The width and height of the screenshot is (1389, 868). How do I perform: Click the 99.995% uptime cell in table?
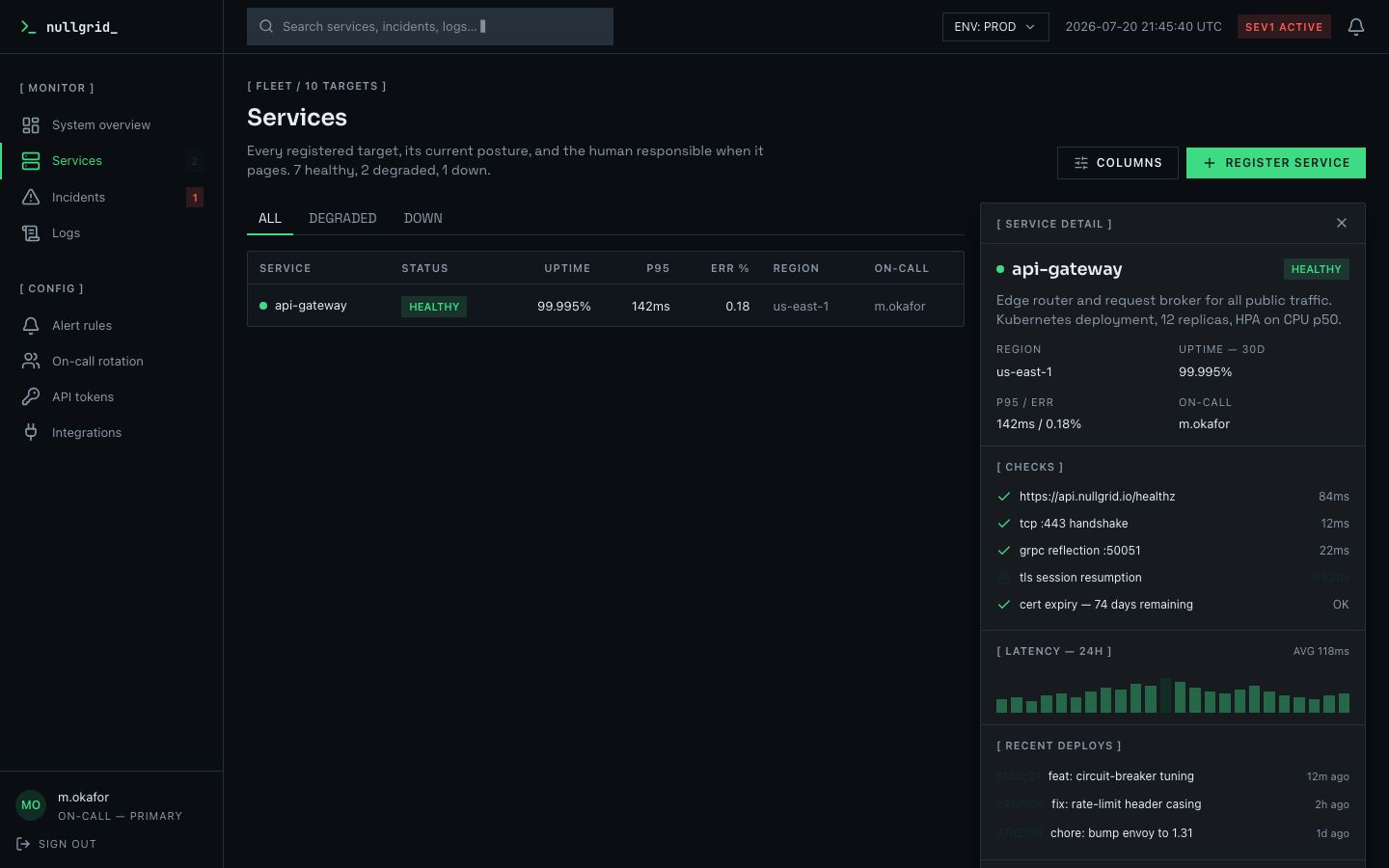point(564,307)
